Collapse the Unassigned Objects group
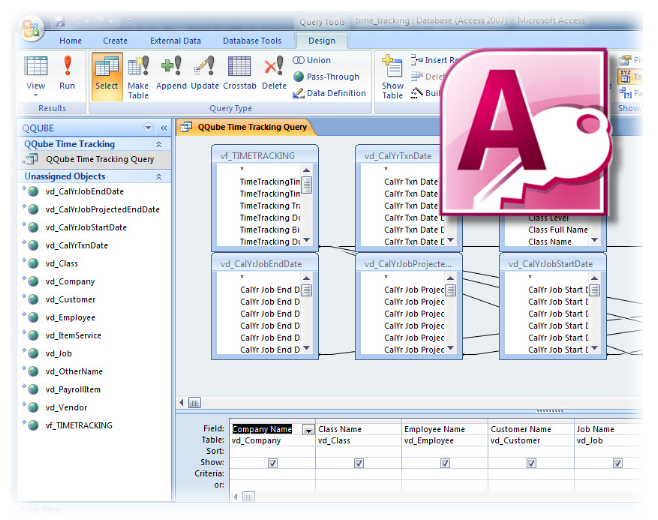Screen dimensions: 658x520 (x=159, y=177)
